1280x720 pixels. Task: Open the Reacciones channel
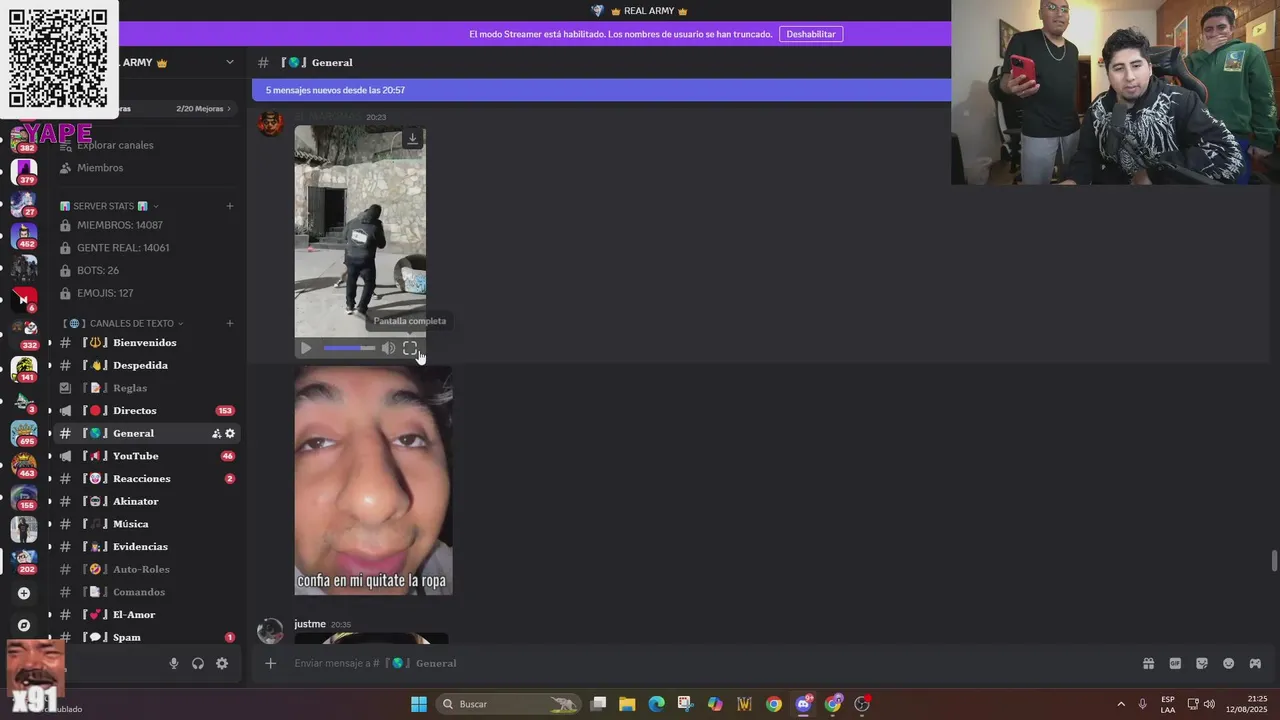click(146, 479)
